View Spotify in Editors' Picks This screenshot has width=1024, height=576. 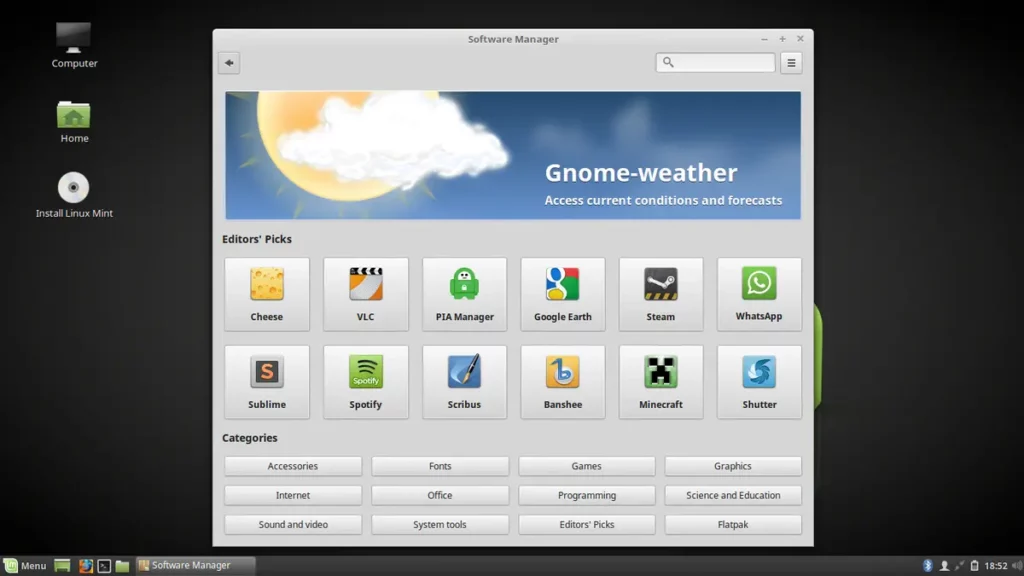[365, 381]
